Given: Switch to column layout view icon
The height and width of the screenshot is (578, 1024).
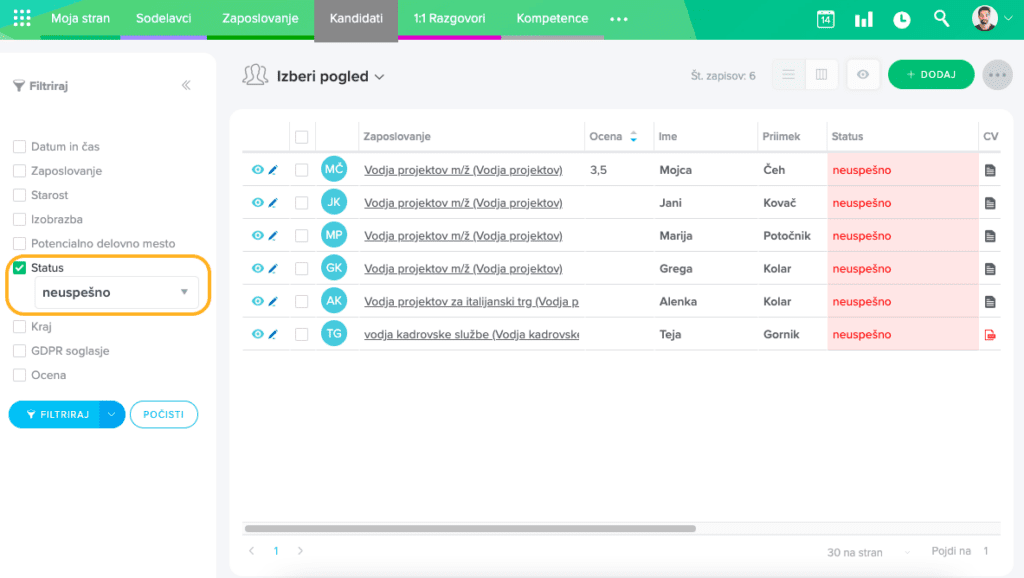Looking at the screenshot, I should point(821,75).
